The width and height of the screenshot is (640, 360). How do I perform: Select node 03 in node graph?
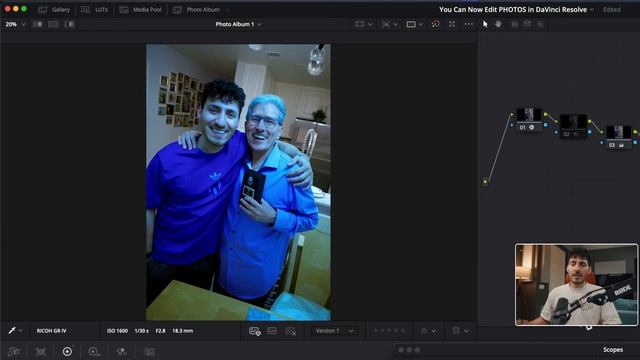(x=619, y=137)
